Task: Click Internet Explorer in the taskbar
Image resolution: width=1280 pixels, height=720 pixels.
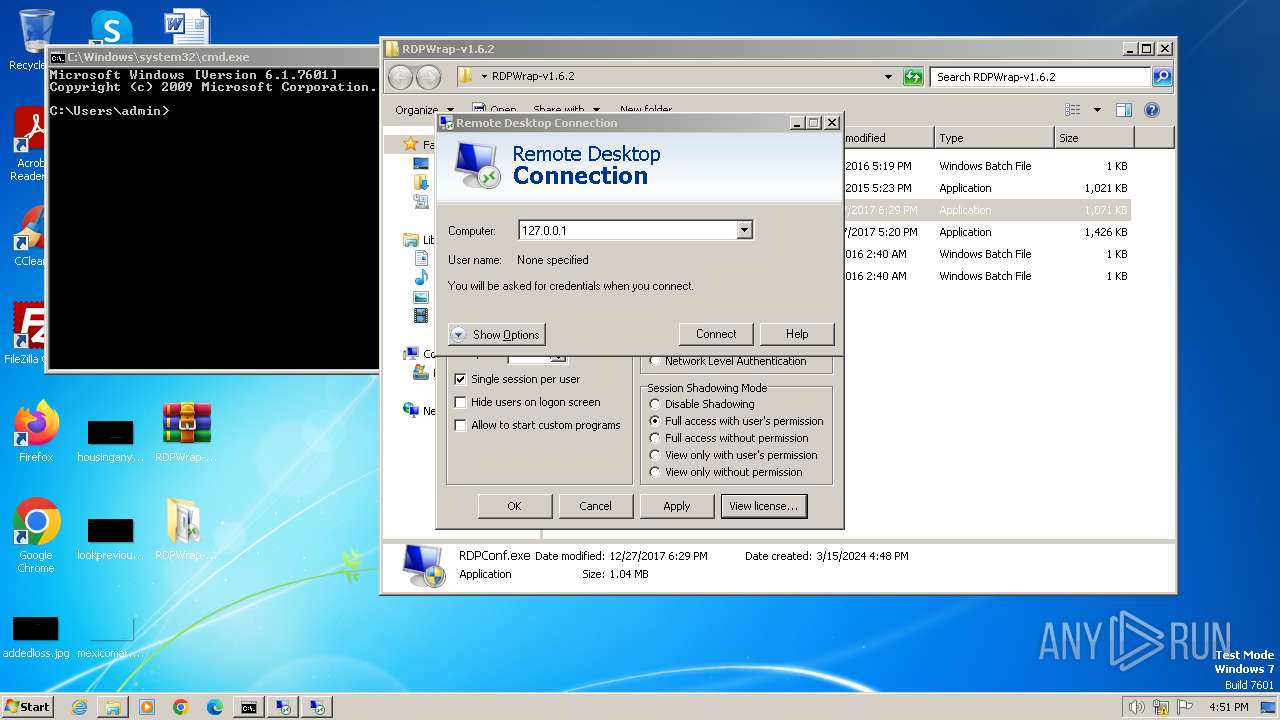Action: coord(79,707)
